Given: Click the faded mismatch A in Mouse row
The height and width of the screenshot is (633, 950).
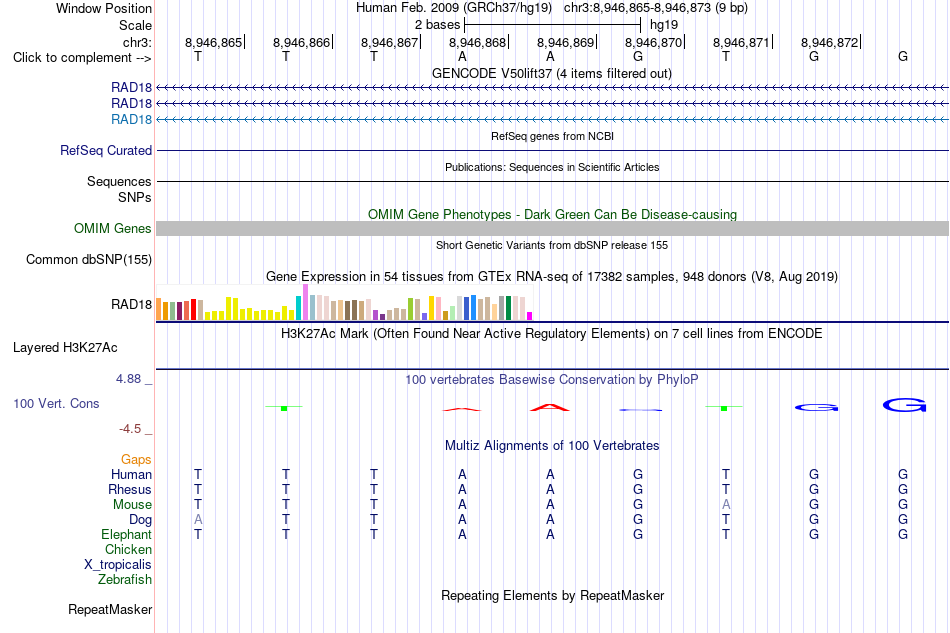Looking at the screenshot, I should [x=726, y=505].
